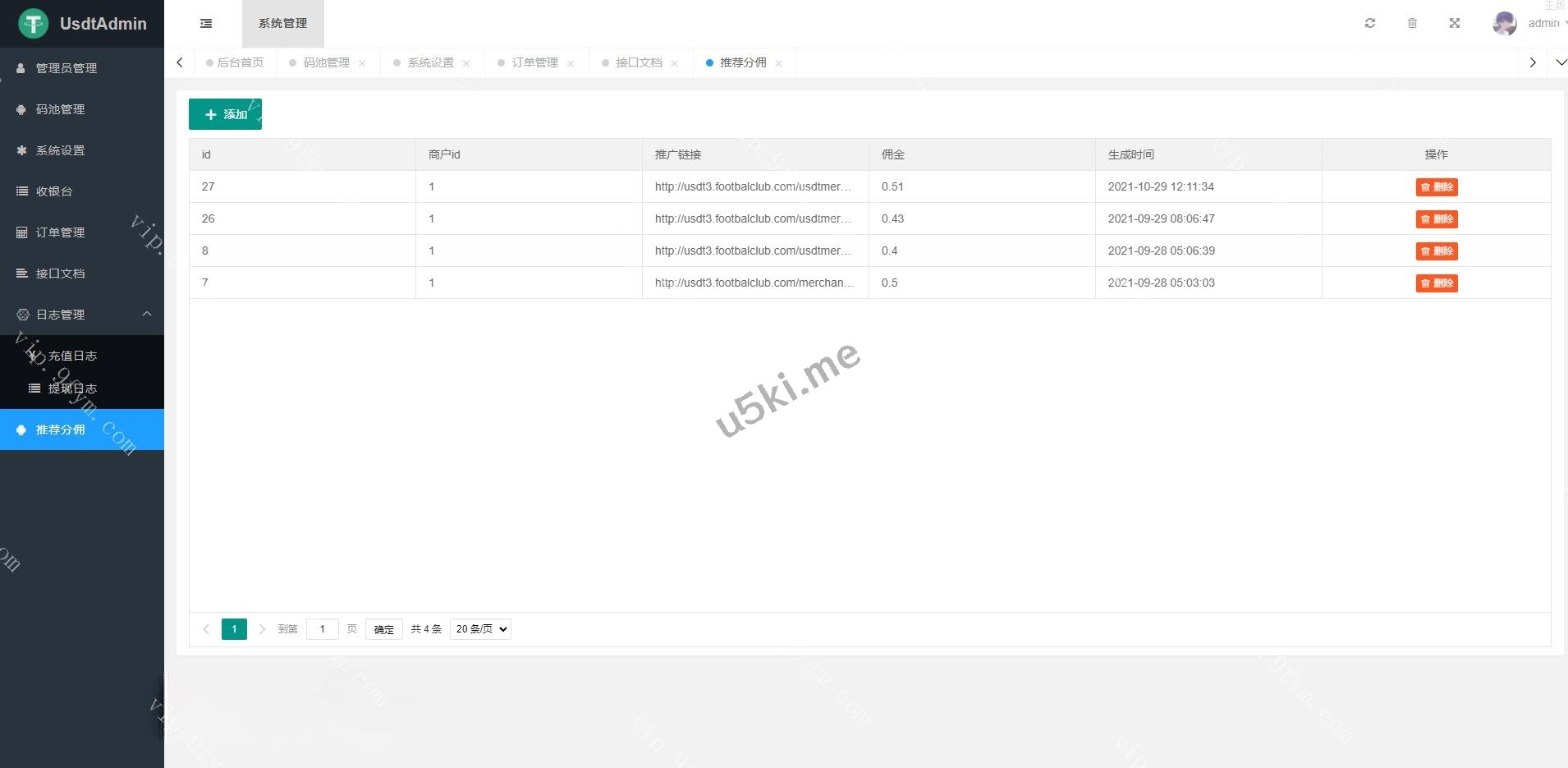Open the 20 条/页 page size dropdown
Screen dimensions: 1568x768
[x=480, y=629]
